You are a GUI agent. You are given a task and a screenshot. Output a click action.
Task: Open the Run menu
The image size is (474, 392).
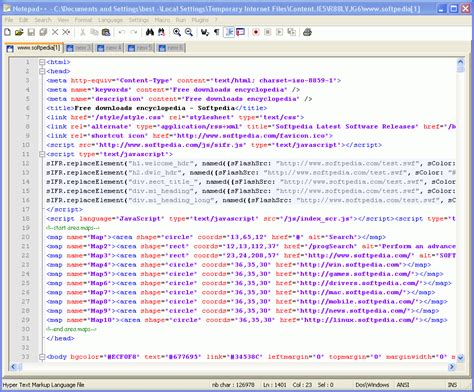(181, 20)
